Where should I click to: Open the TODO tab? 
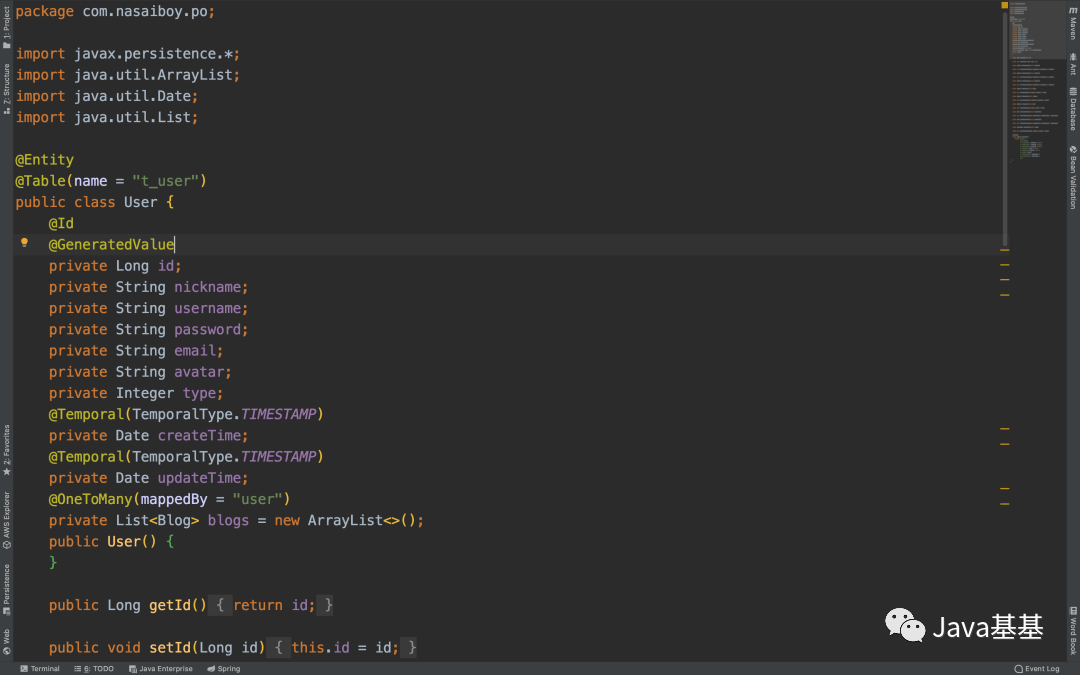[x=94, y=668]
